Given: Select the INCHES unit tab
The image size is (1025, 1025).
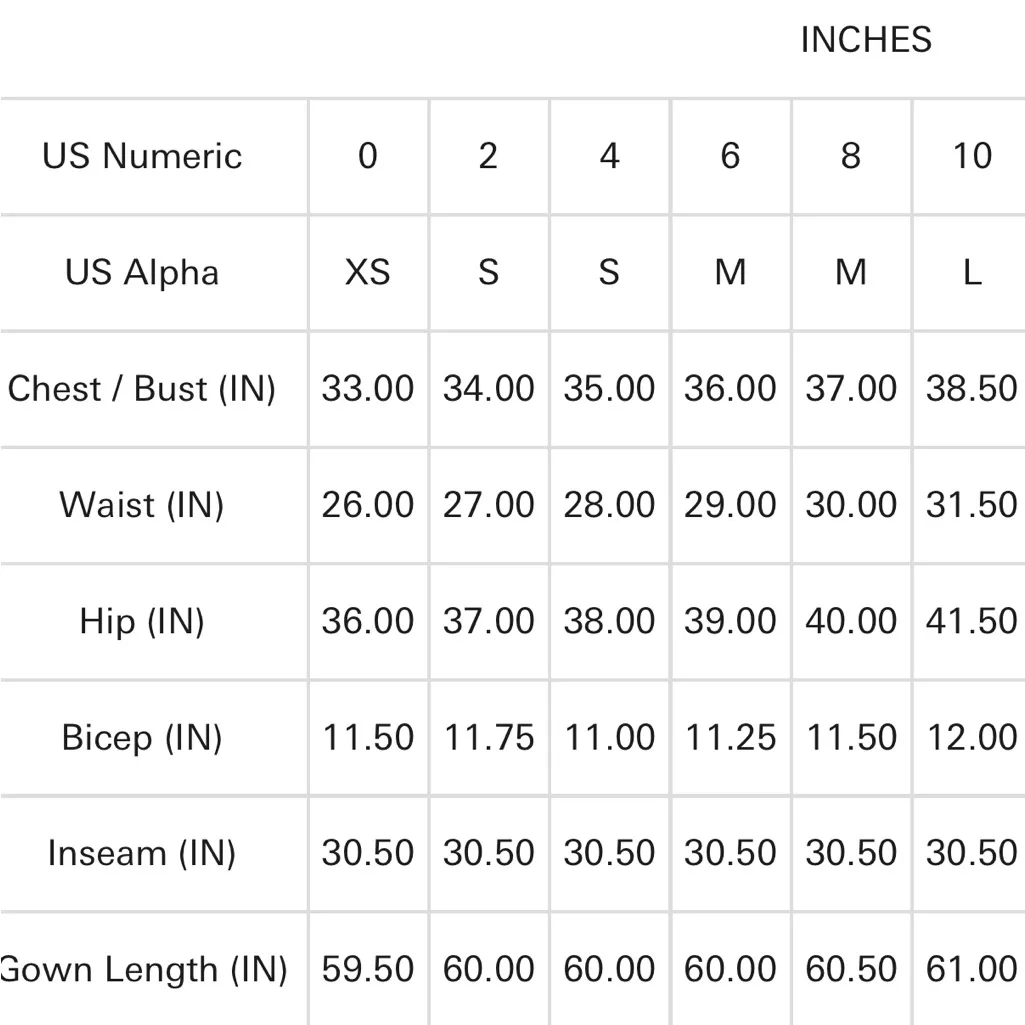Looking at the screenshot, I should tap(866, 40).
